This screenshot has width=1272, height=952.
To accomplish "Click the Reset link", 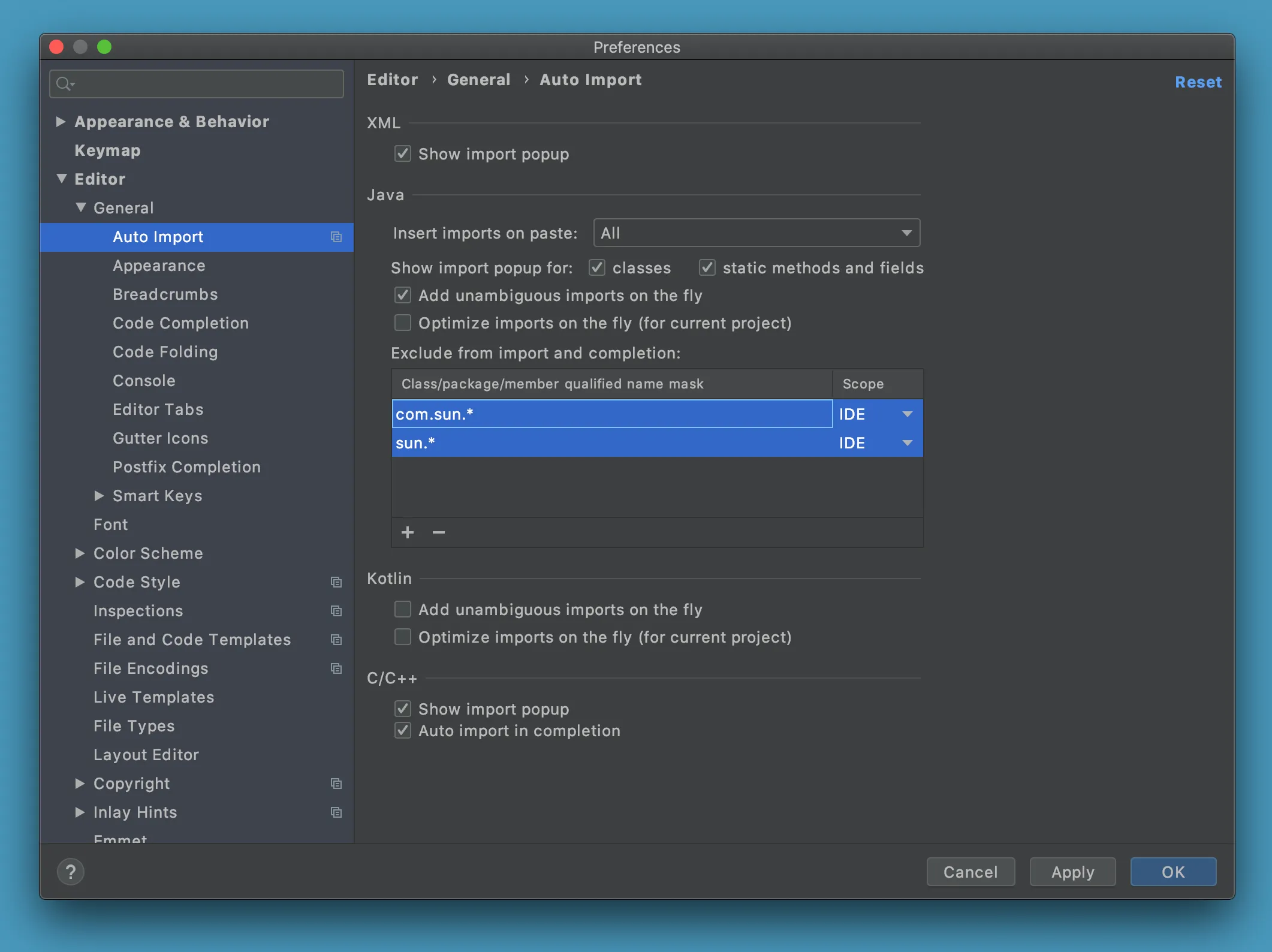I will (x=1198, y=82).
